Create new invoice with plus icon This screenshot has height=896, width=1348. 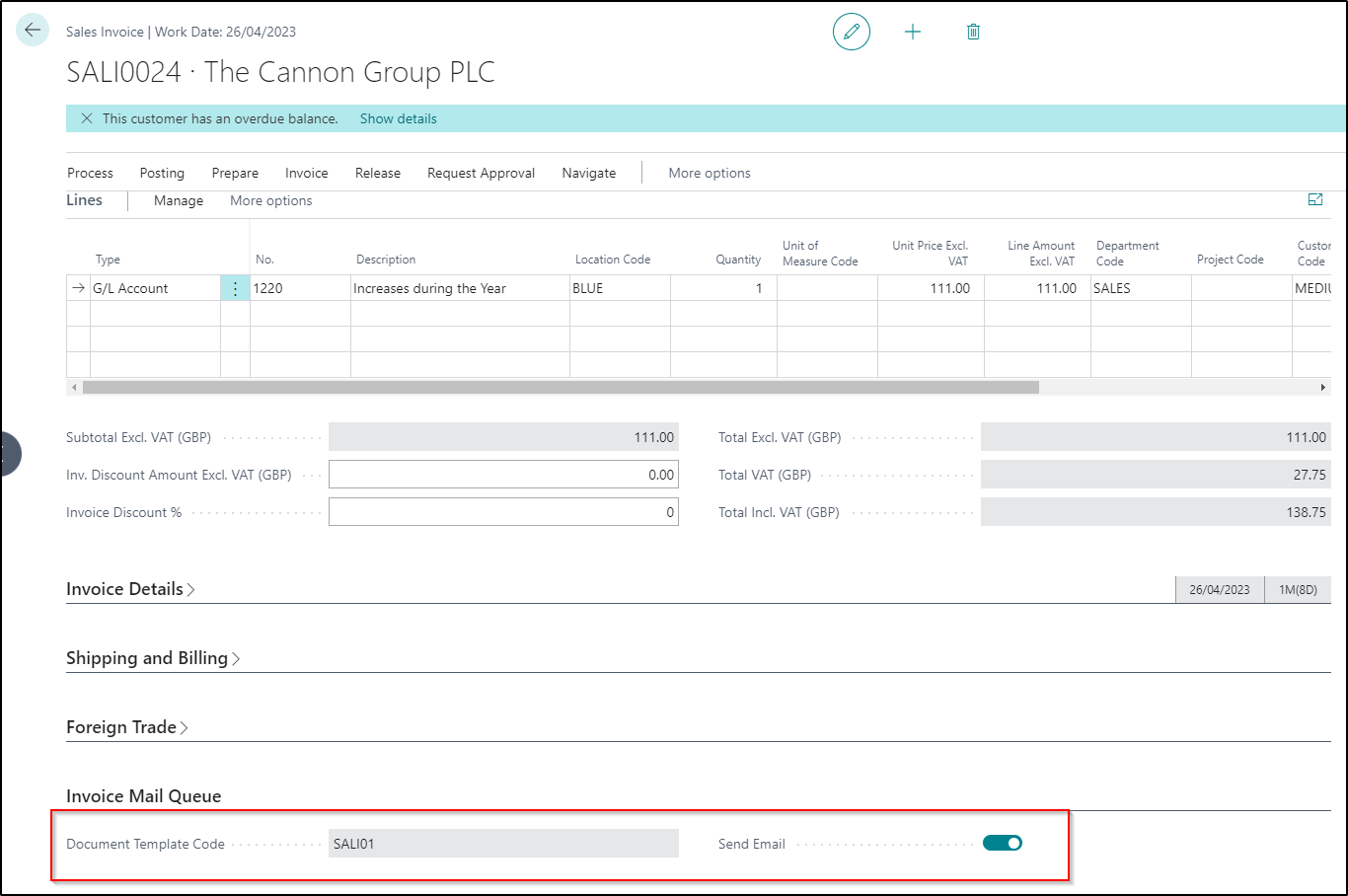coord(913,32)
